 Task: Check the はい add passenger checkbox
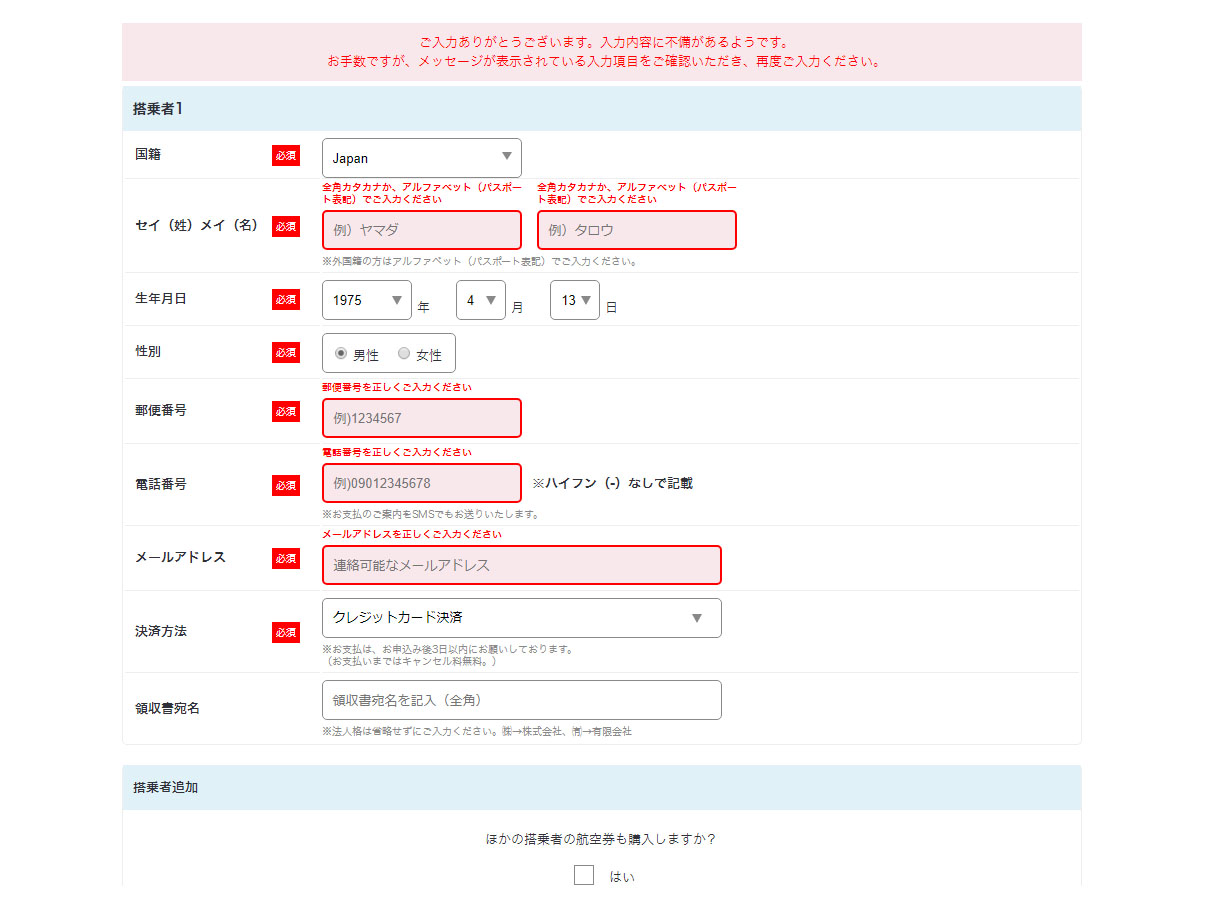tap(584, 876)
